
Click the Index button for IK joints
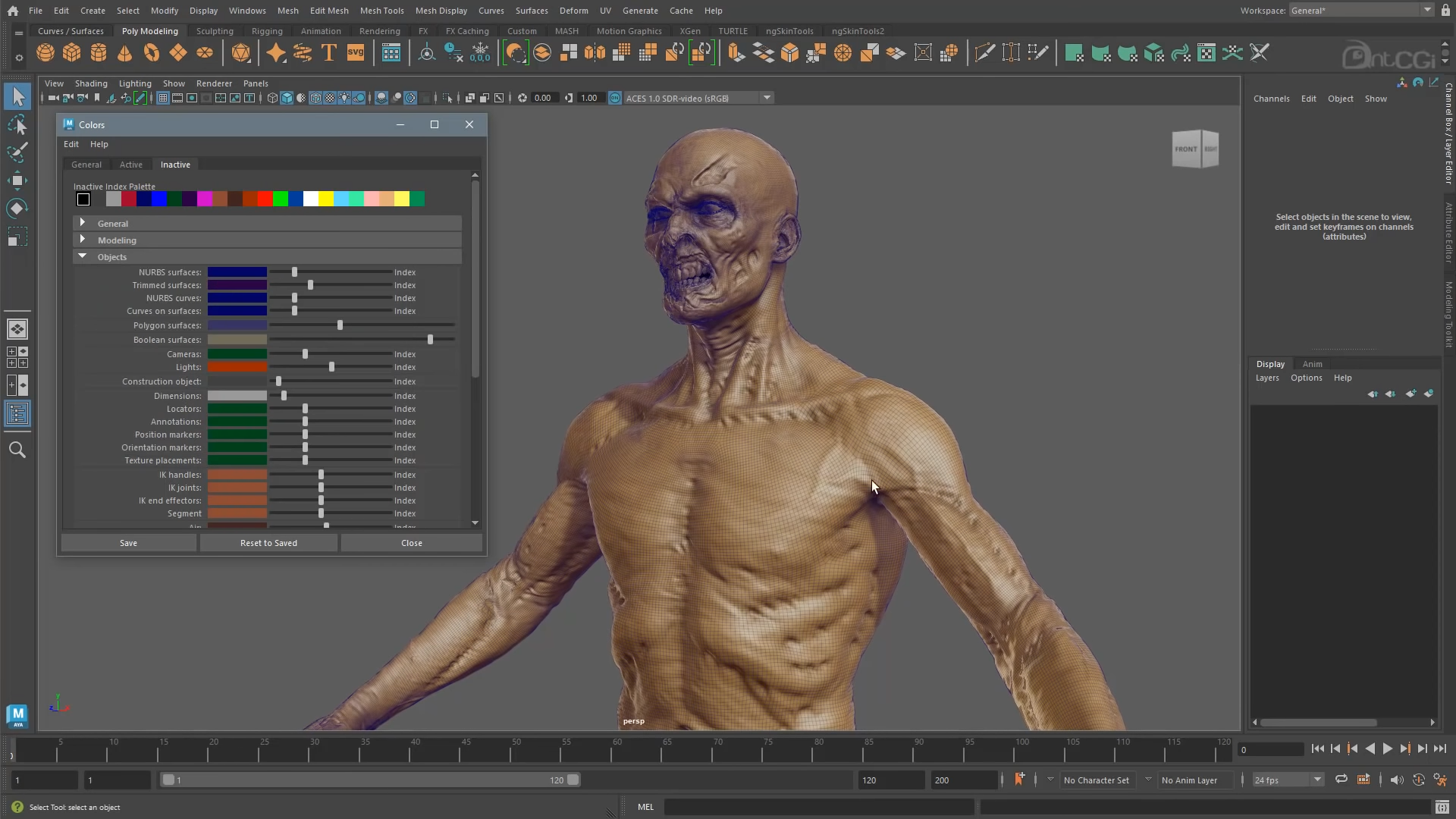click(x=405, y=488)
